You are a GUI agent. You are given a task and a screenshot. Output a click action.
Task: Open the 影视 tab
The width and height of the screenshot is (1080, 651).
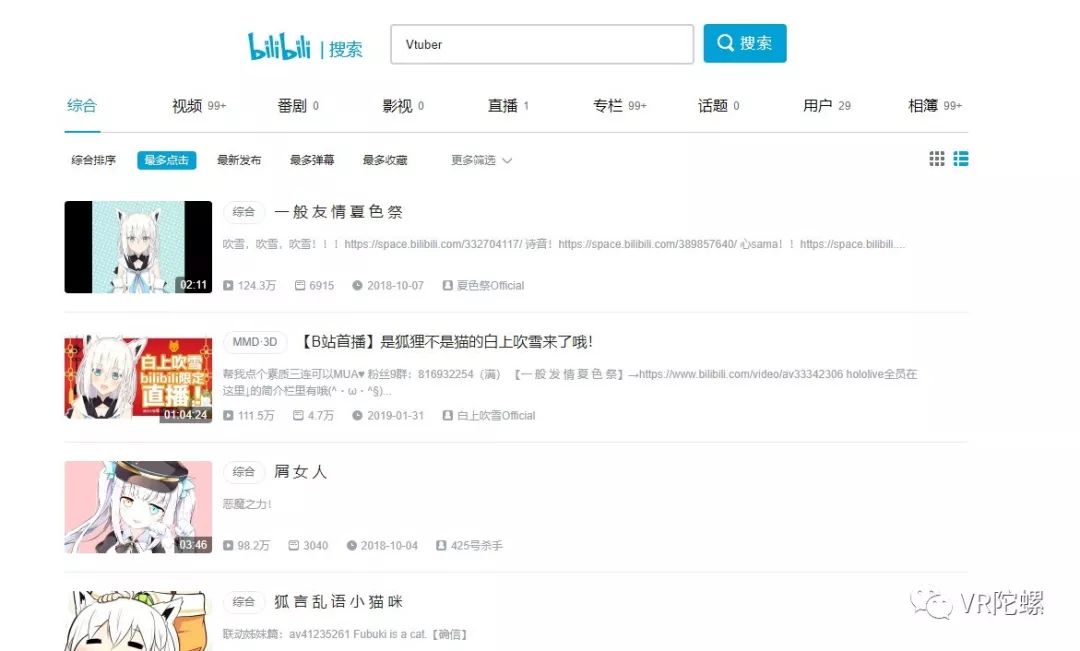pyautogui.click(x=404, y=106)
